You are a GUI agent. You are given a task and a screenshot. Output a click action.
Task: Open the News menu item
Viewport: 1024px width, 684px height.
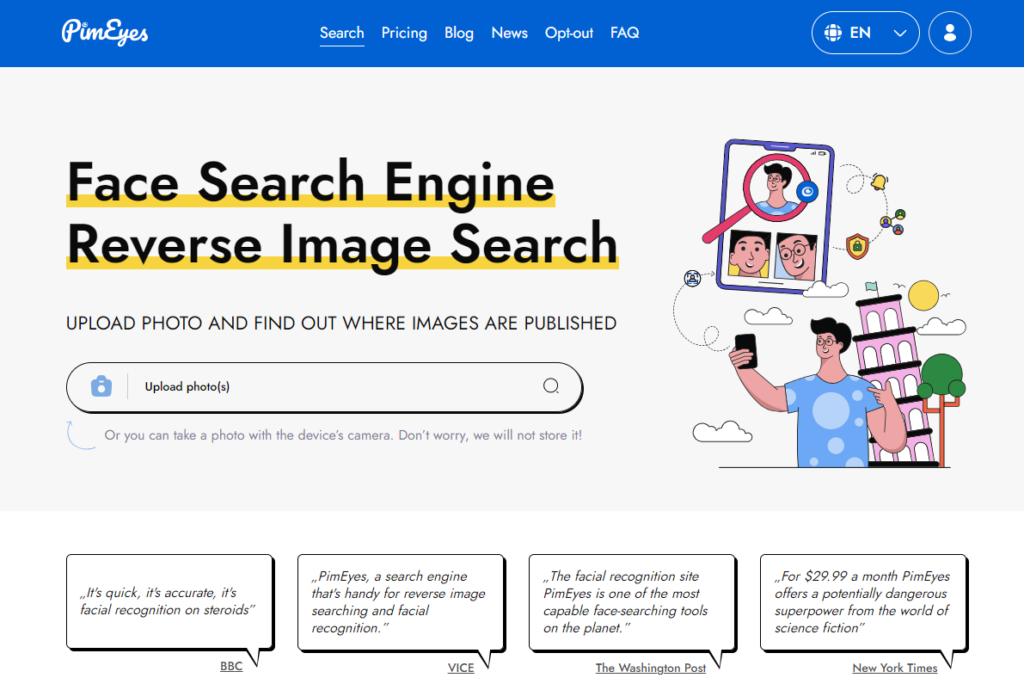click(x=509, y=33)
